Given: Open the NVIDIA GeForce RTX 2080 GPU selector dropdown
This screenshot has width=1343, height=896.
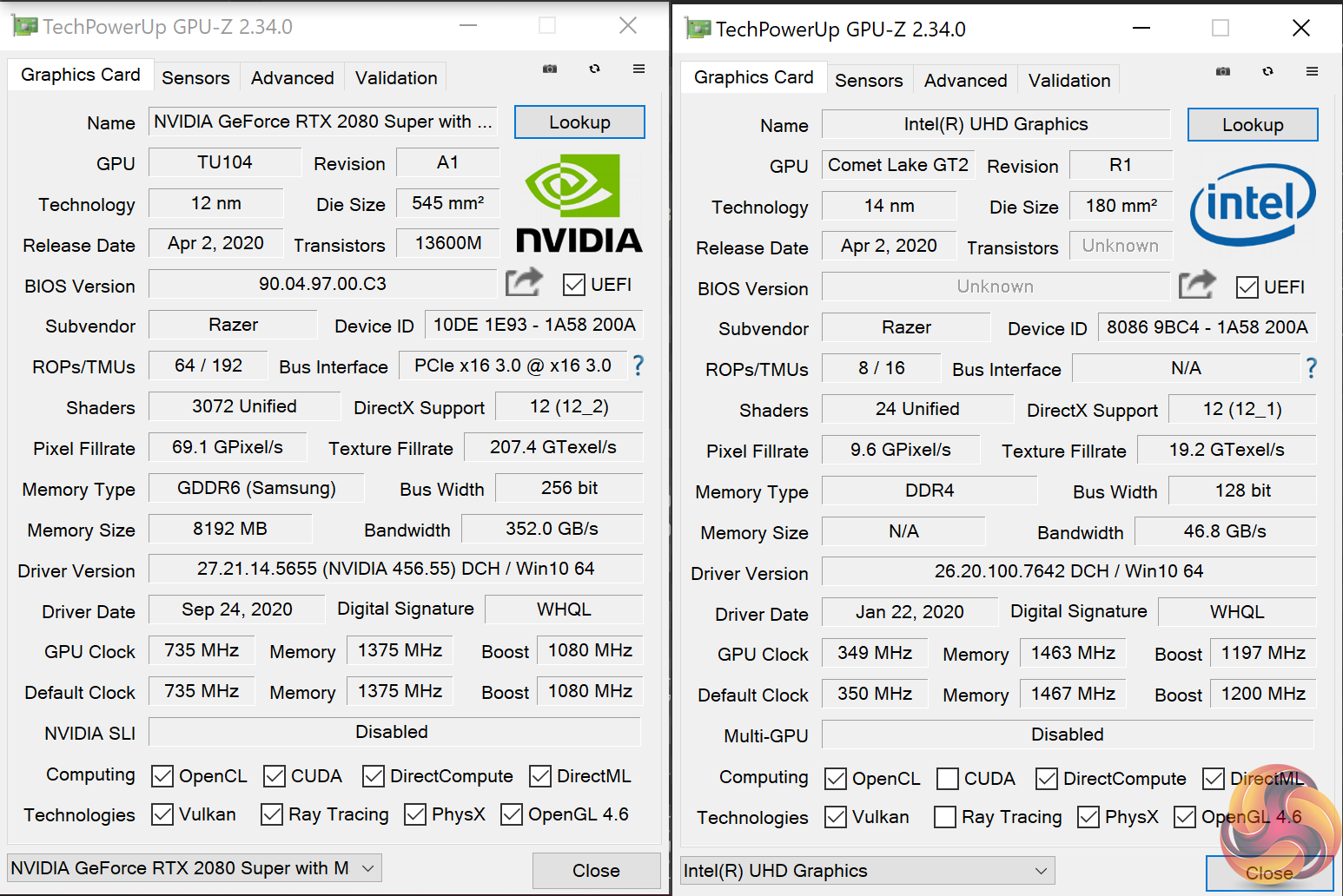Looking at the screenshot, I should (195, 868).
